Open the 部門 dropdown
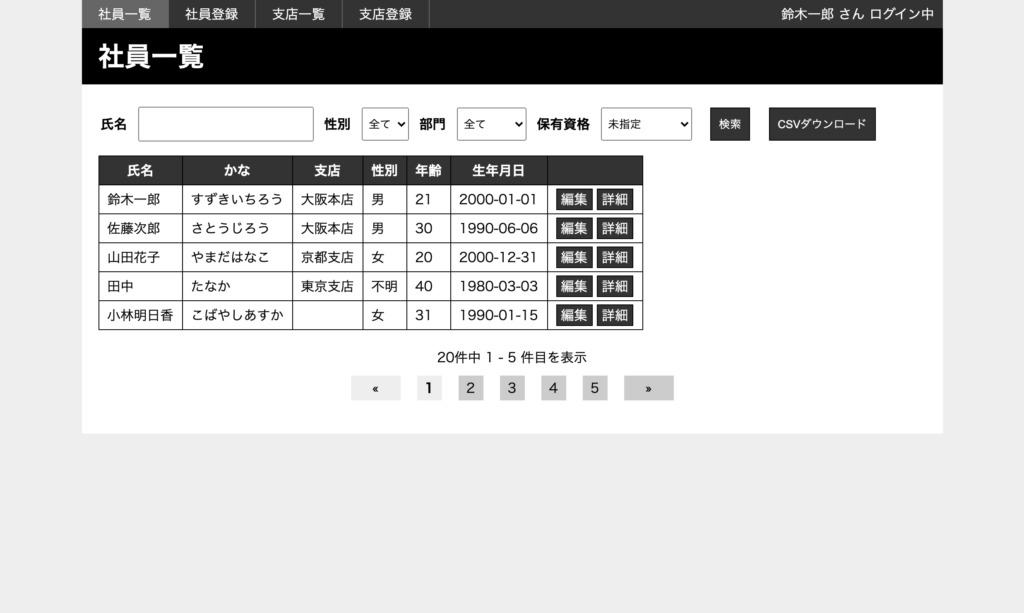 click(x=491, y=124)
